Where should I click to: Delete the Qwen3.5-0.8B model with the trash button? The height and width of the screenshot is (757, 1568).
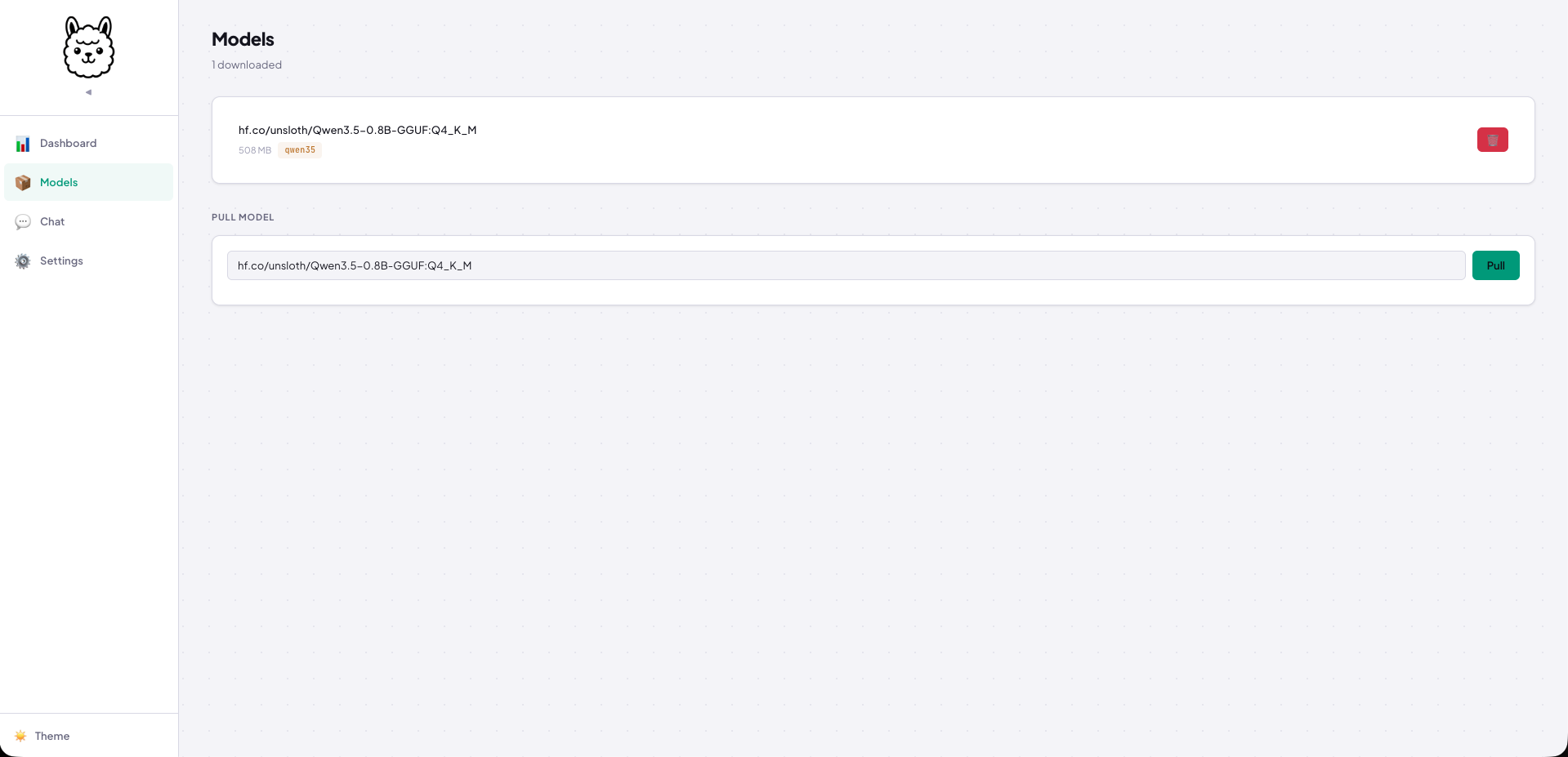click(x=1492, y=140)
